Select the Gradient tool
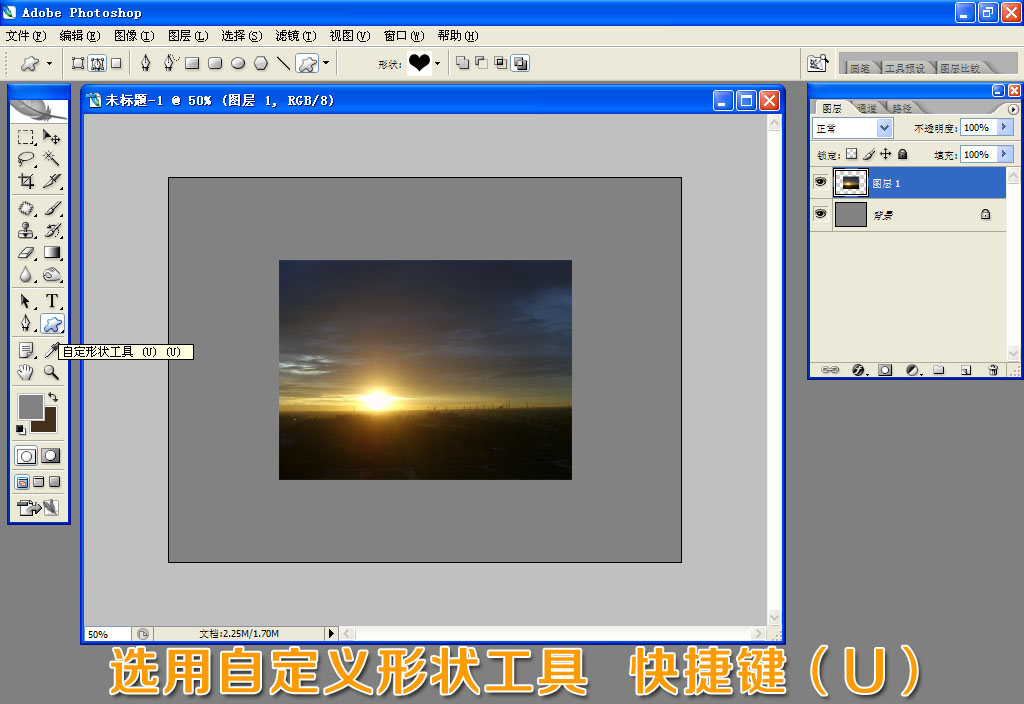This screenshot has width=1024, height=704. (52, 253)
